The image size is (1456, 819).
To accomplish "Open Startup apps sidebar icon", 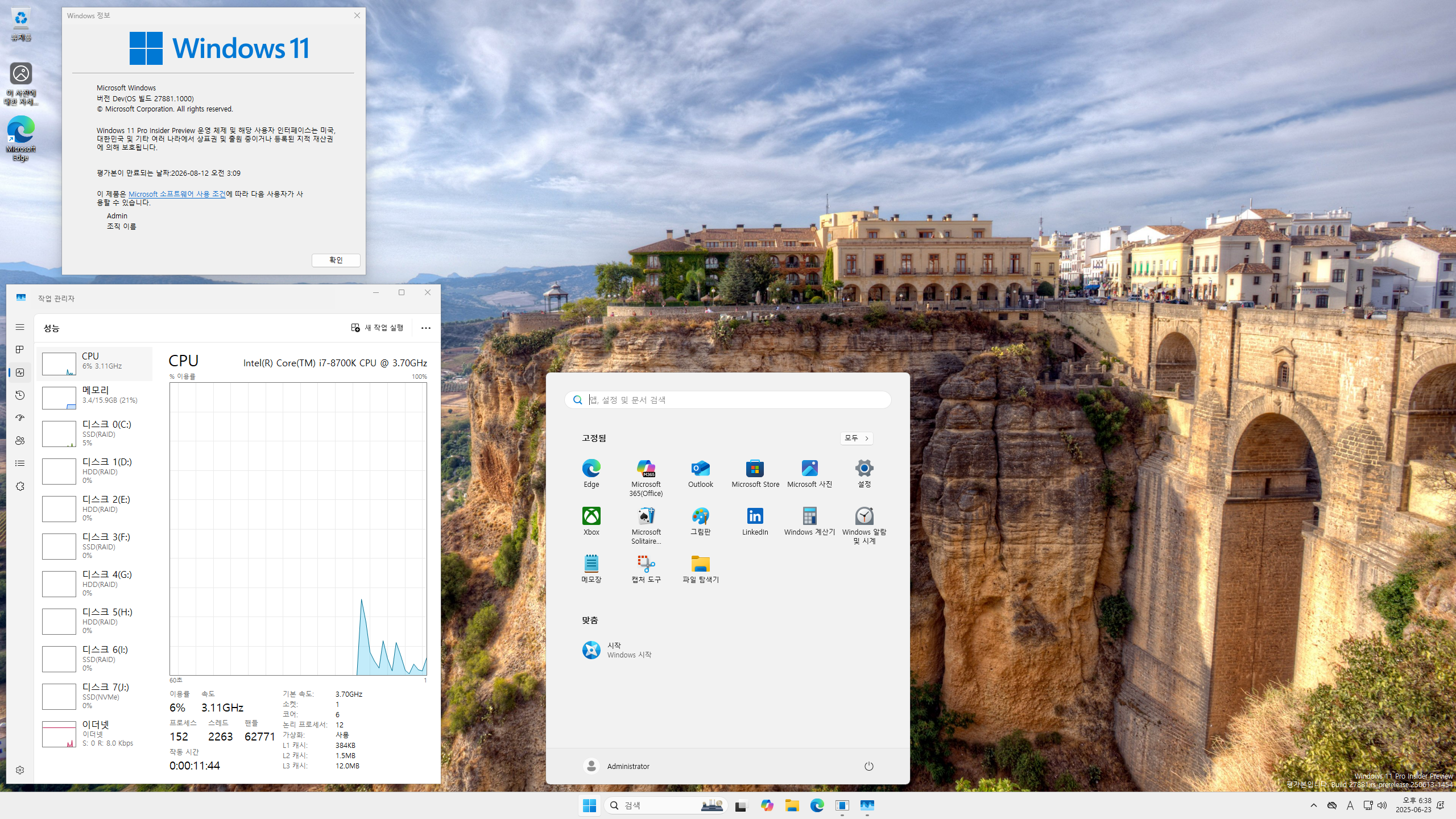I will point(20,418).
